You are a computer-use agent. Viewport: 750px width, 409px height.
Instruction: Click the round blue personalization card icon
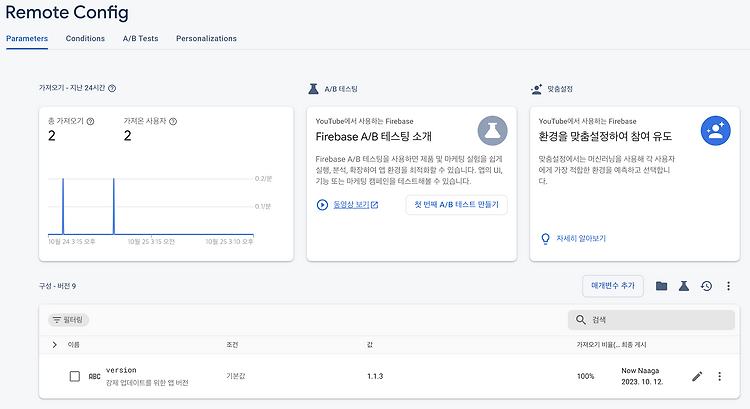pyautogui.click(x=716, y=131)
